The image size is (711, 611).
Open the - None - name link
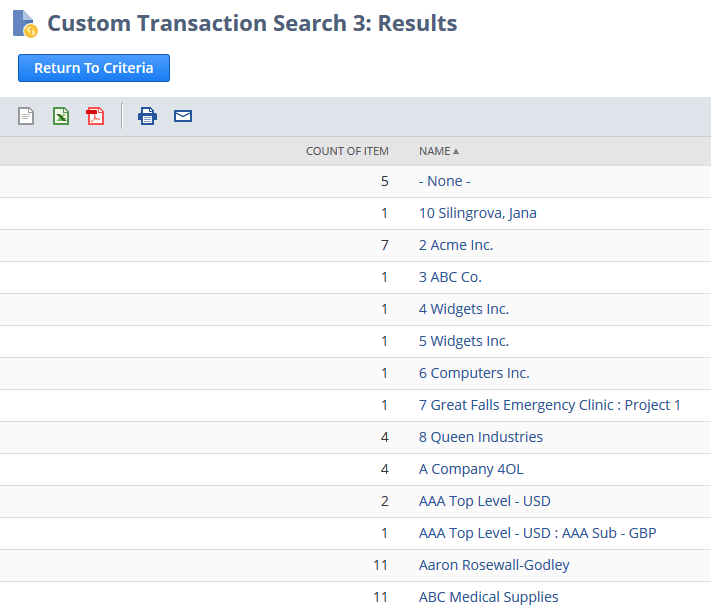click(x=444, y=181)
